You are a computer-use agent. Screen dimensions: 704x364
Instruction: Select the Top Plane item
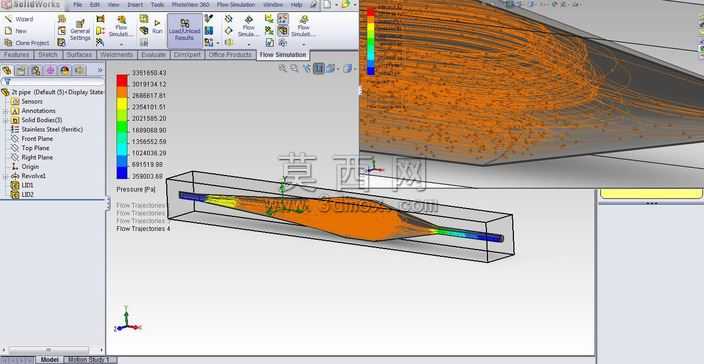point(30,148)
